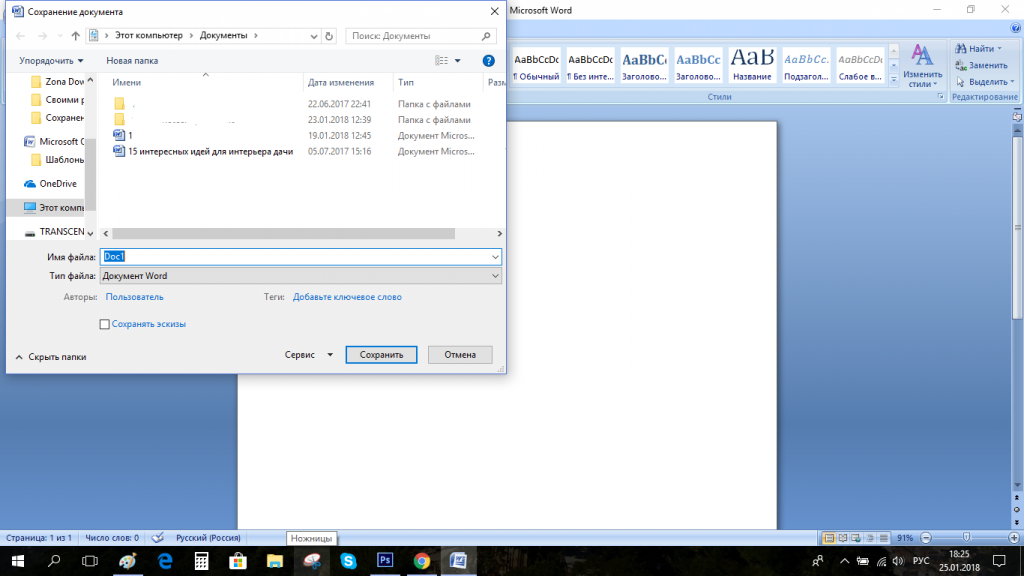Viewport: 1024px width, 576px height.
Task: Click the 'Отмена' button
Action: click(x=460, y=355)
